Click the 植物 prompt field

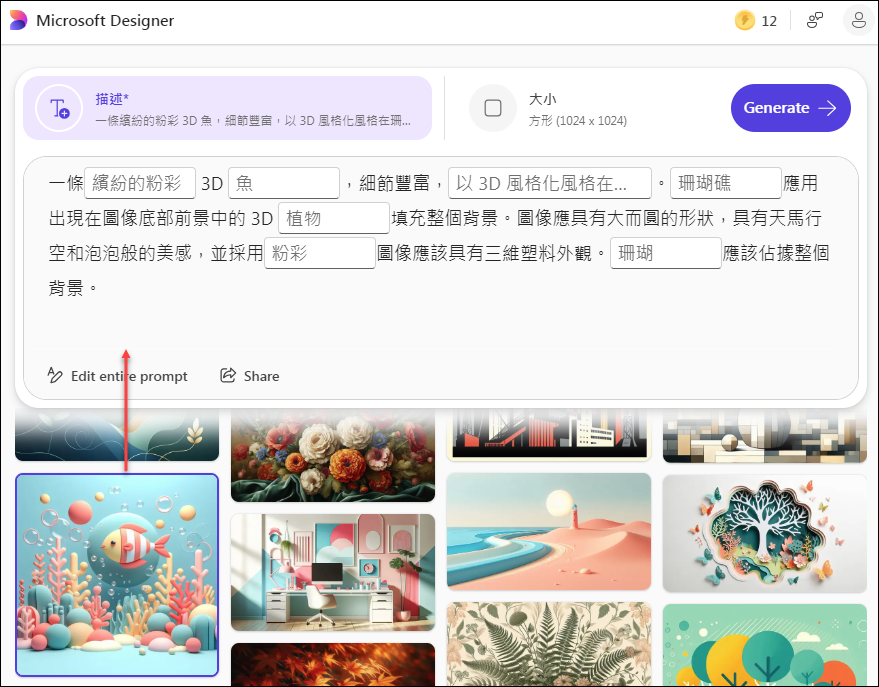coord(334,218)
